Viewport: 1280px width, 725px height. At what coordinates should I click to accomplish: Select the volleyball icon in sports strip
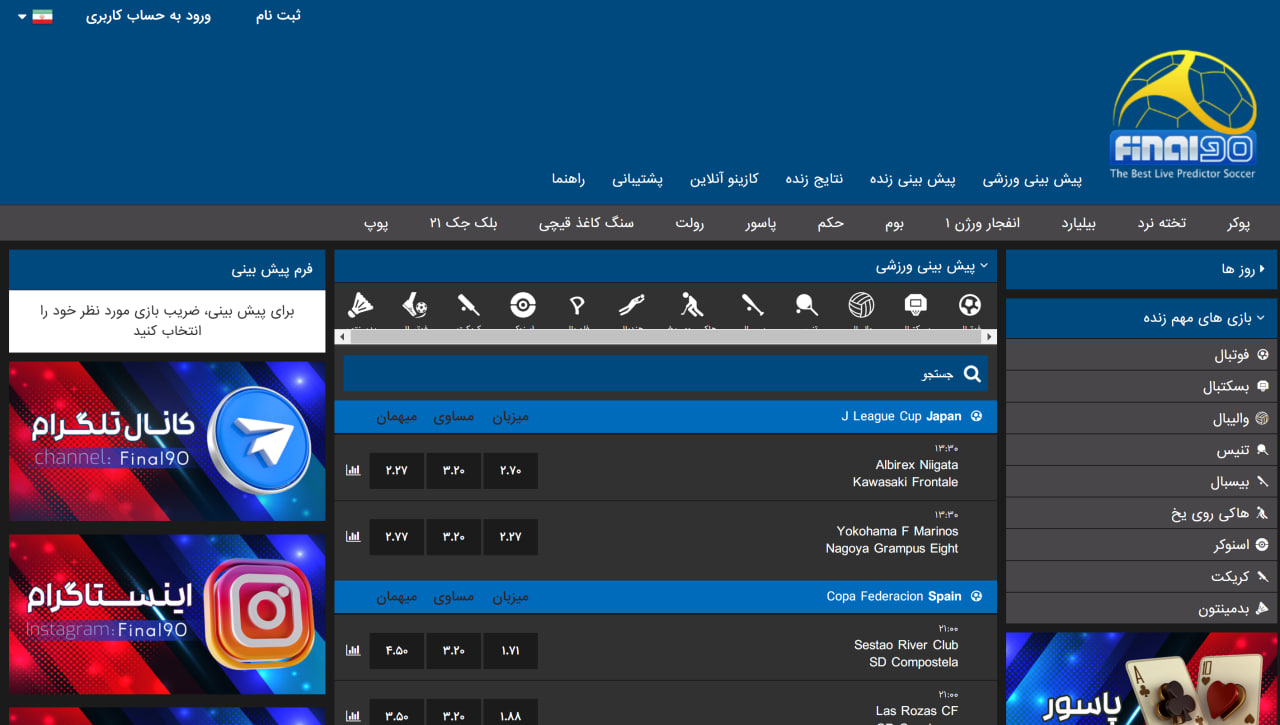861,305
